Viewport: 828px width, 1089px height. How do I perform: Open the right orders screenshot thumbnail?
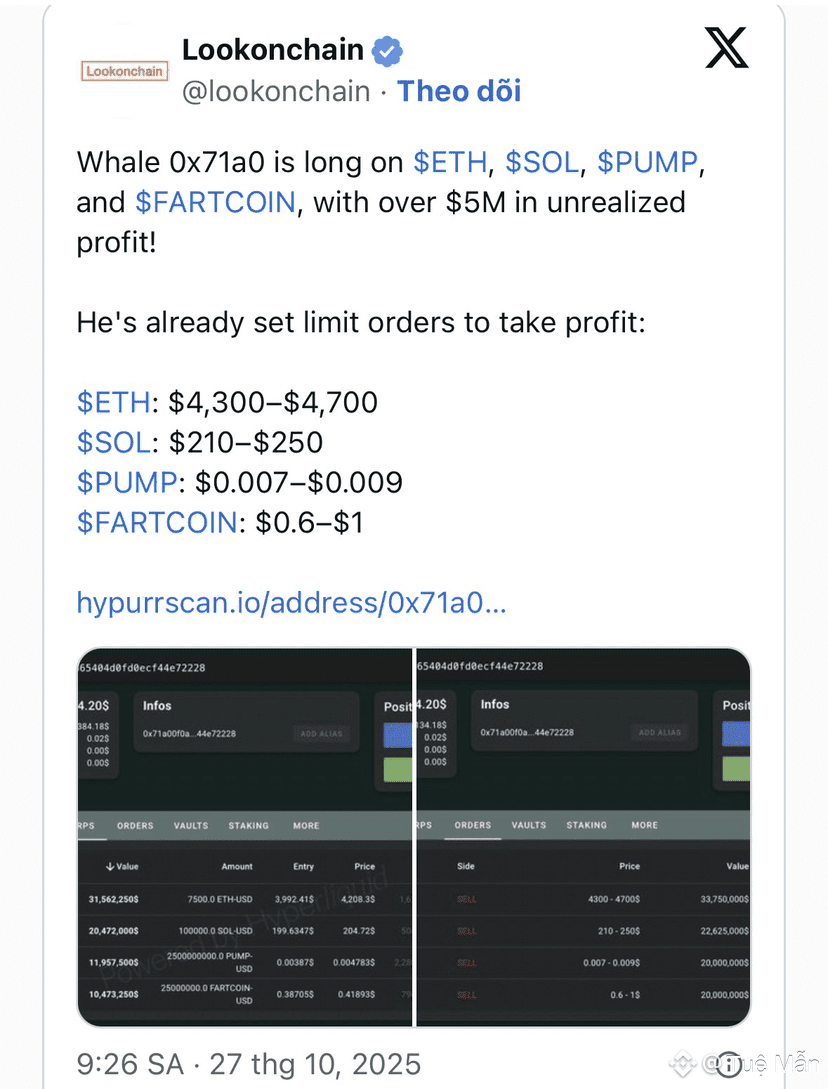point(583,837)
